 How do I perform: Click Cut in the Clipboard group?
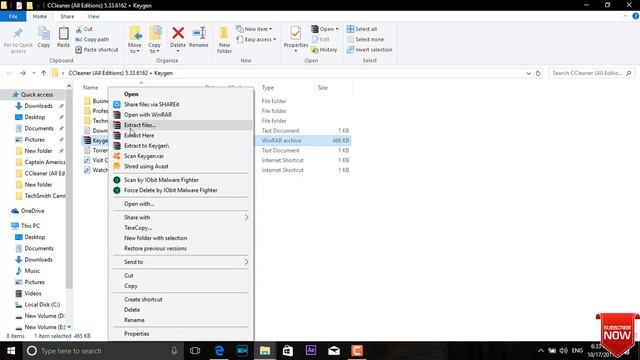click(x=84, y=29)
